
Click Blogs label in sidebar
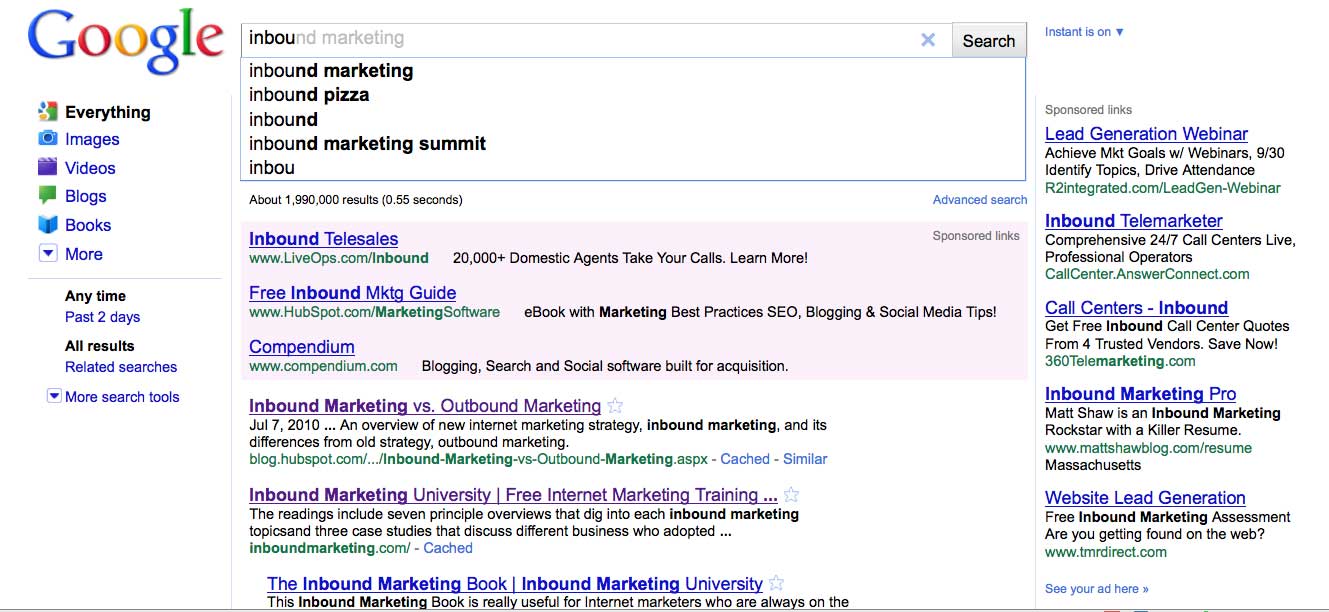(x=86, y=197)
